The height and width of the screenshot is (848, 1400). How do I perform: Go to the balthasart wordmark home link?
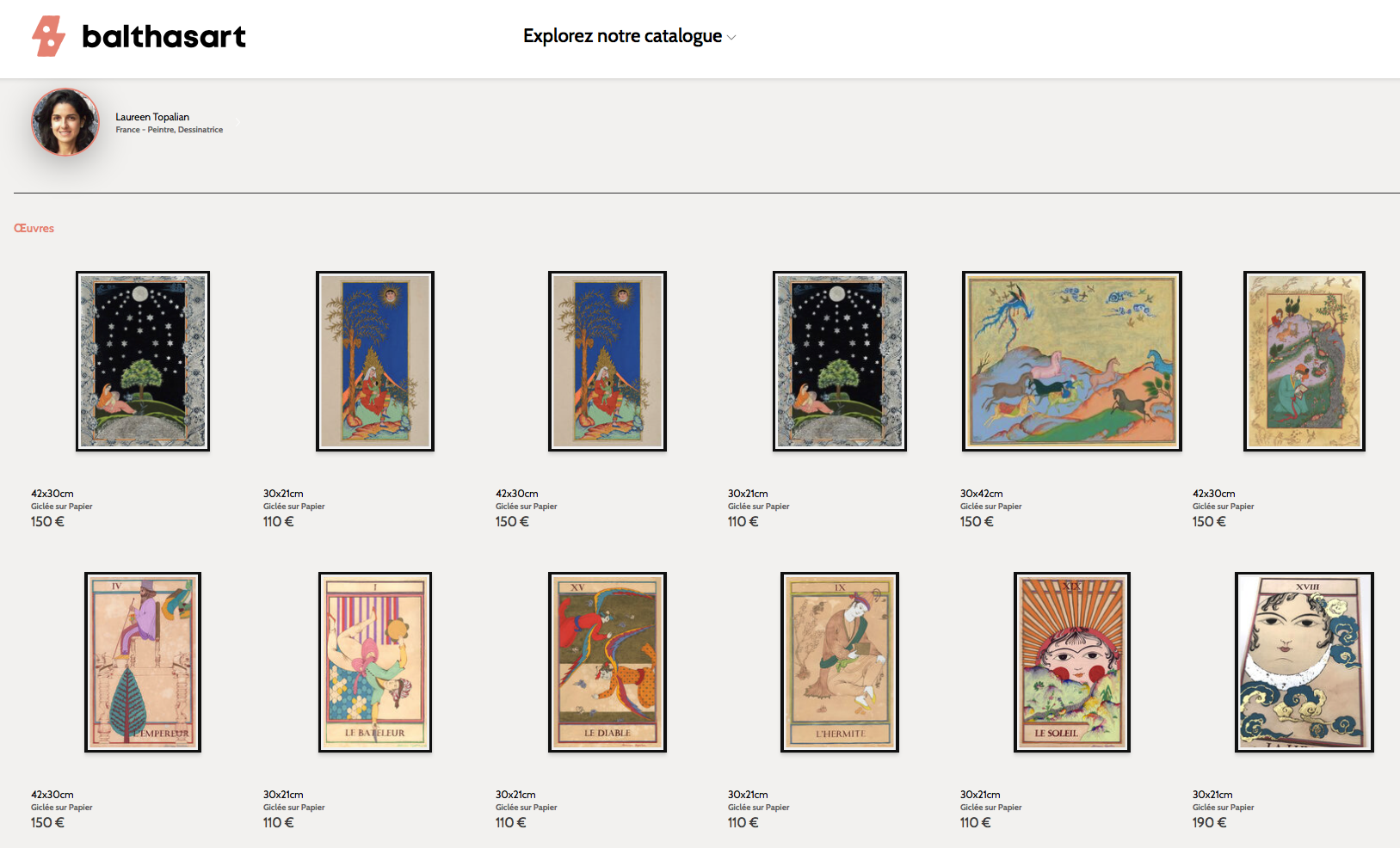click(x=163, y=36)
